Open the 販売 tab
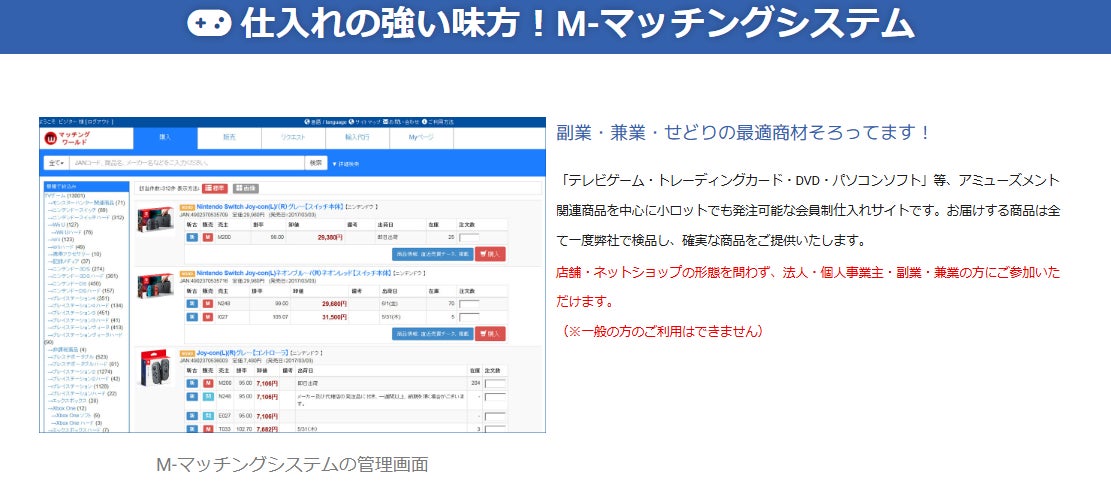The image size is (1111, 493). [229, 138]
